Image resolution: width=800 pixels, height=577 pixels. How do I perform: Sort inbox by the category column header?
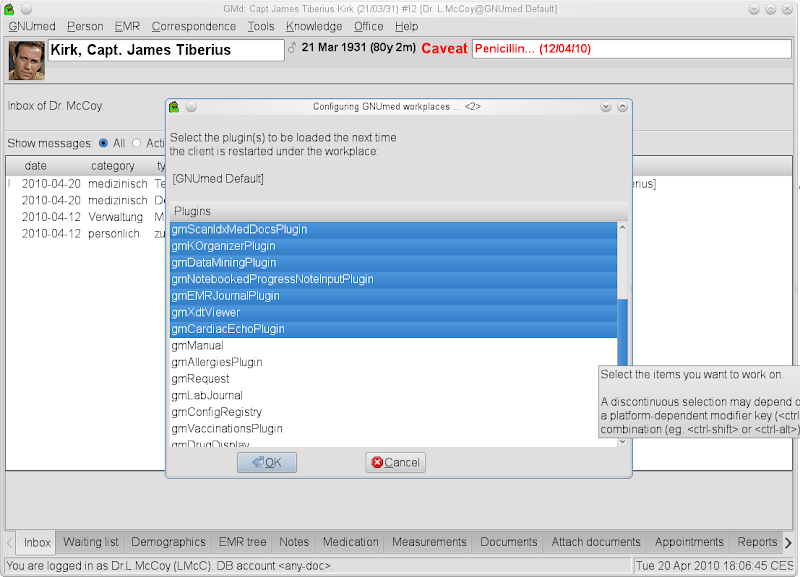(113, 166)
